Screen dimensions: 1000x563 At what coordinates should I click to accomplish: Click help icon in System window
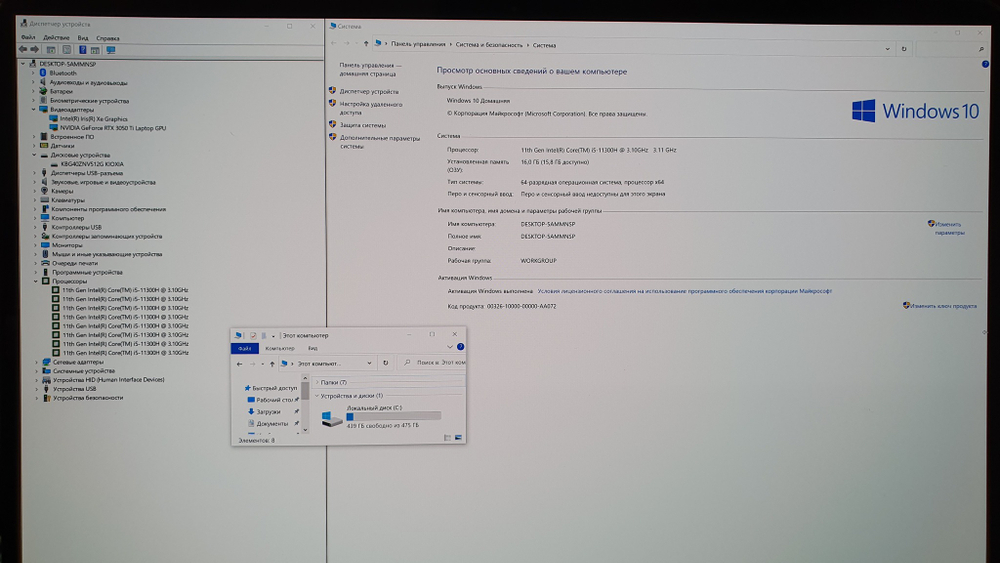[x=985, y=64]
